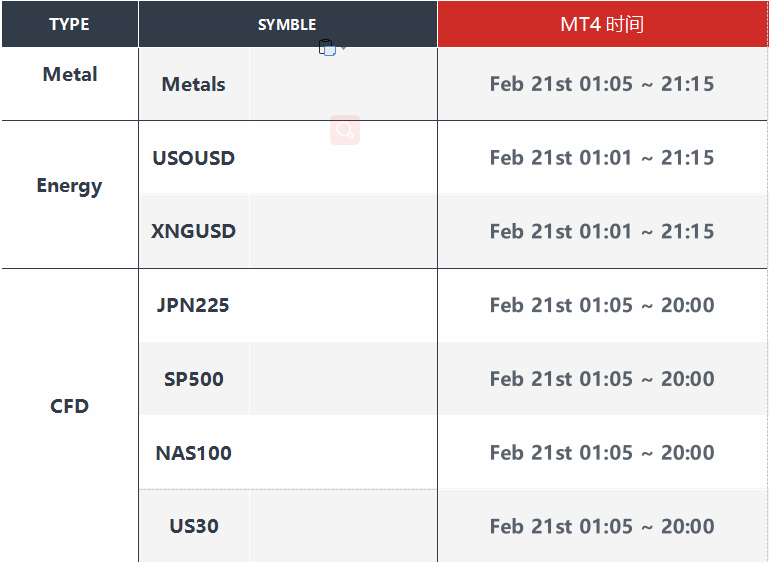Click the XNGUSD symbol cell
The height and width of the screenshot is (562, 769).
tap(194, 231)
